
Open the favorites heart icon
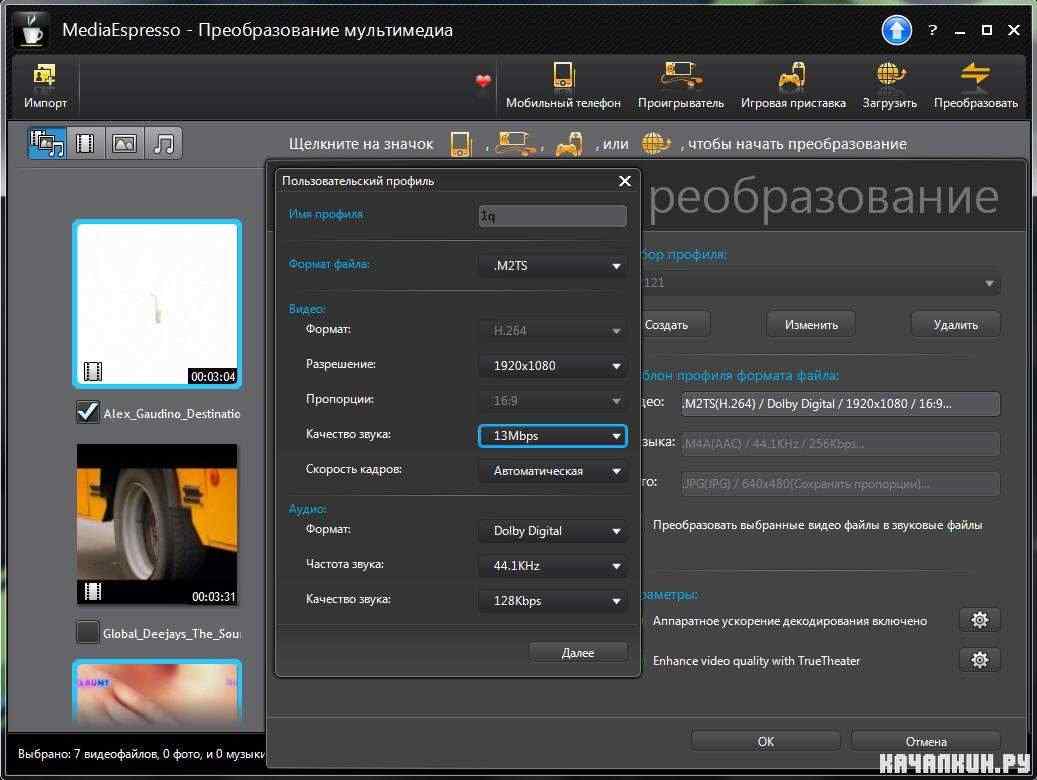coord(483,81)
